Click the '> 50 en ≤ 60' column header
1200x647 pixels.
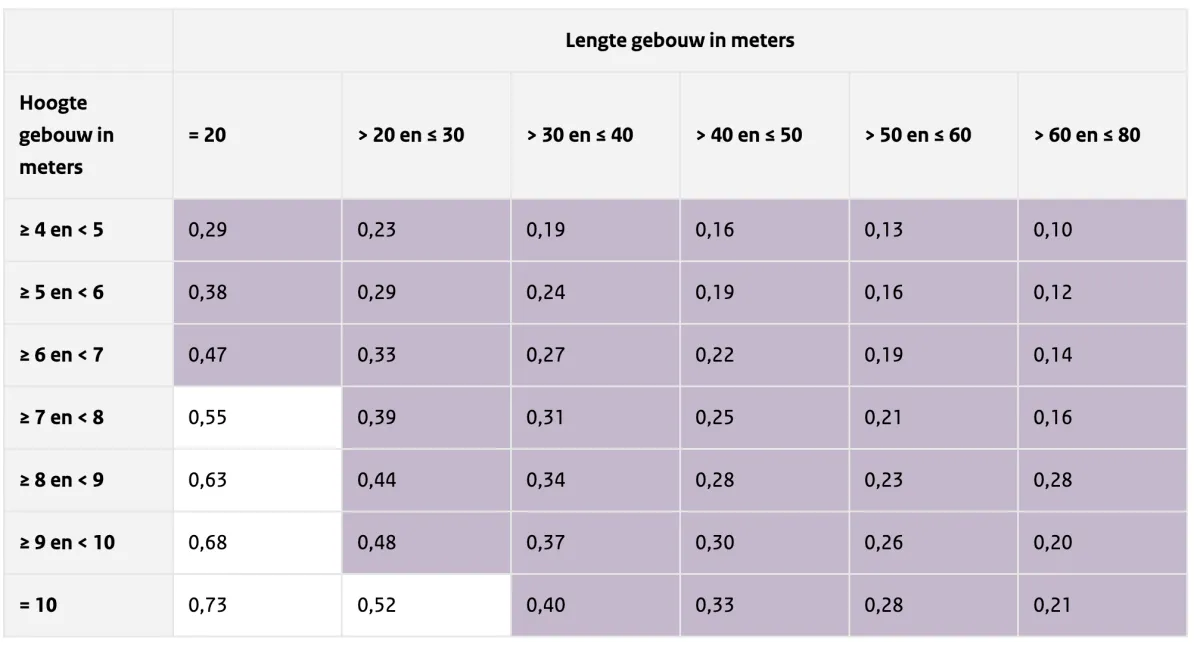918,135
